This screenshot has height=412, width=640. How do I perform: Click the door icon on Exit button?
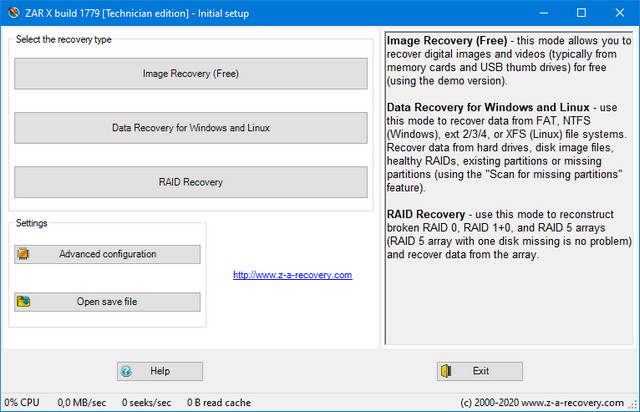(446, 371)
